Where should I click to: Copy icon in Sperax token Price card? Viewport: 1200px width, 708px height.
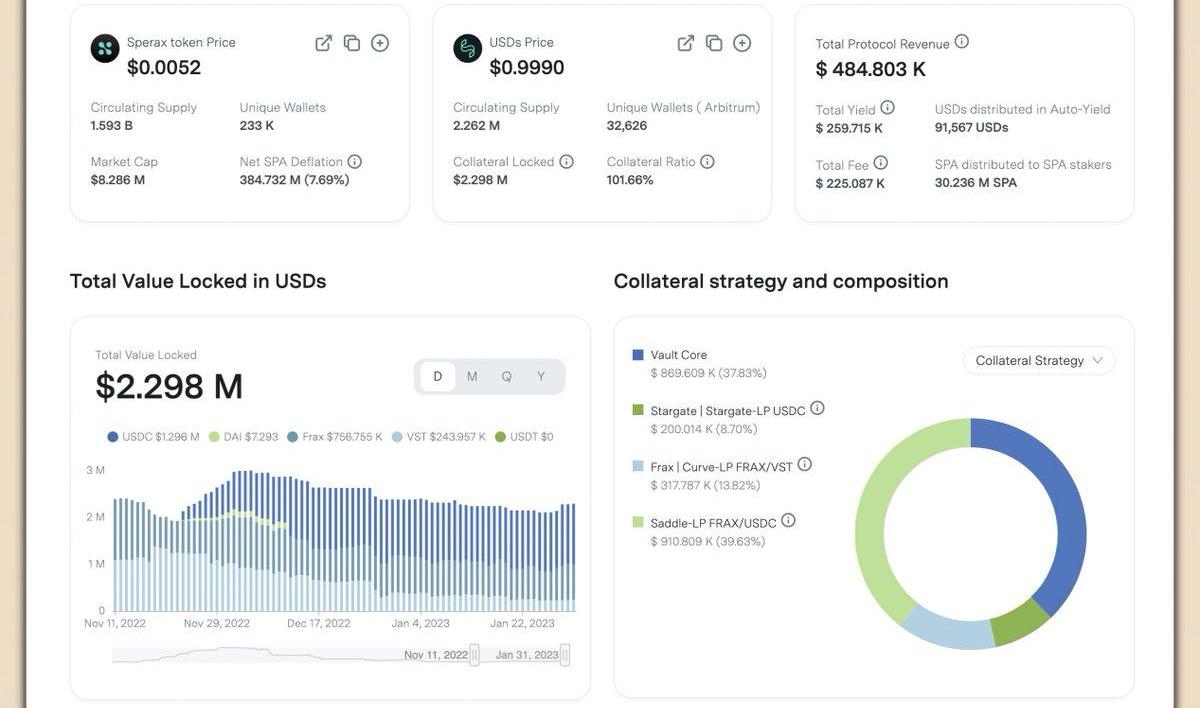[352, 43]
